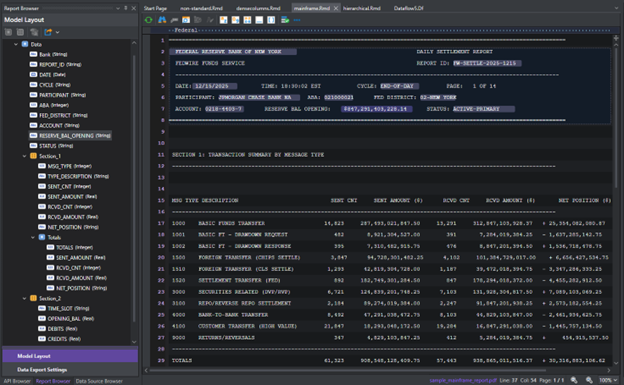Click the Section_1 orange table icon
The width and height of the screenshot is (624, 385).
33,156
